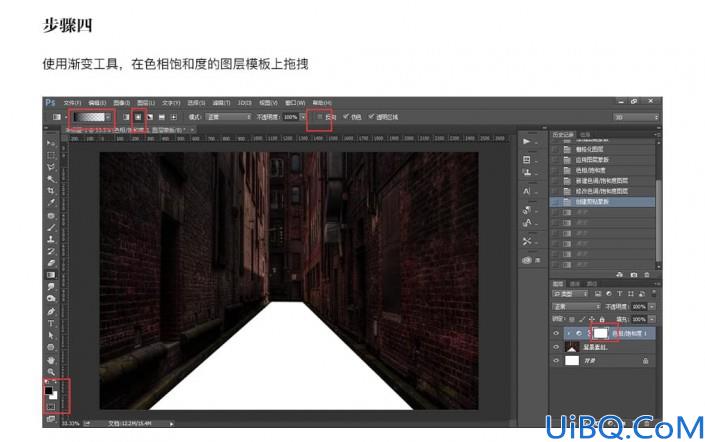
Task: Toggle the Transparency (透明区域) checkbox
Action: (371, 117)
